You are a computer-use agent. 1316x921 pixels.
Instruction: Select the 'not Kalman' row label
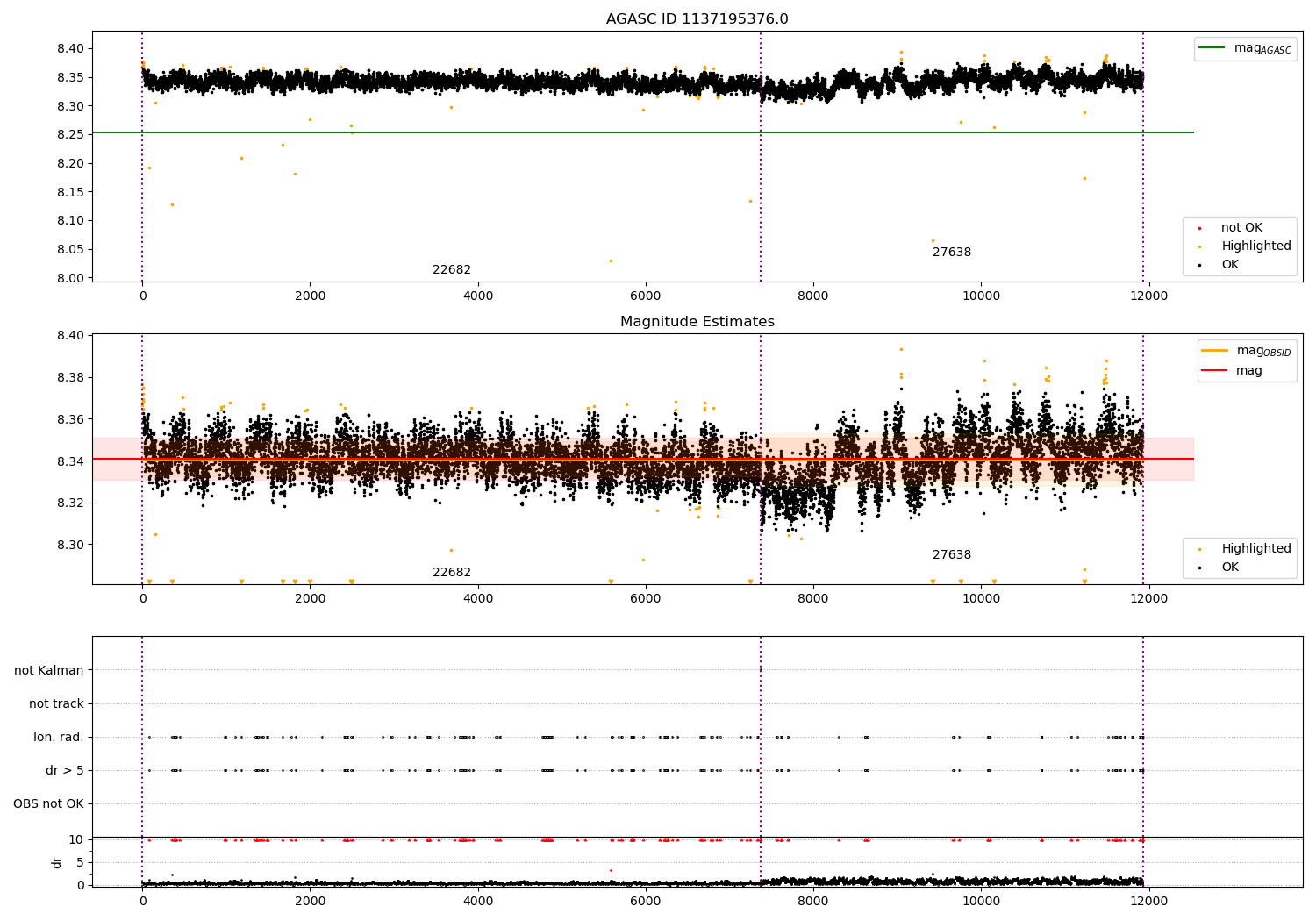point(49,671)
